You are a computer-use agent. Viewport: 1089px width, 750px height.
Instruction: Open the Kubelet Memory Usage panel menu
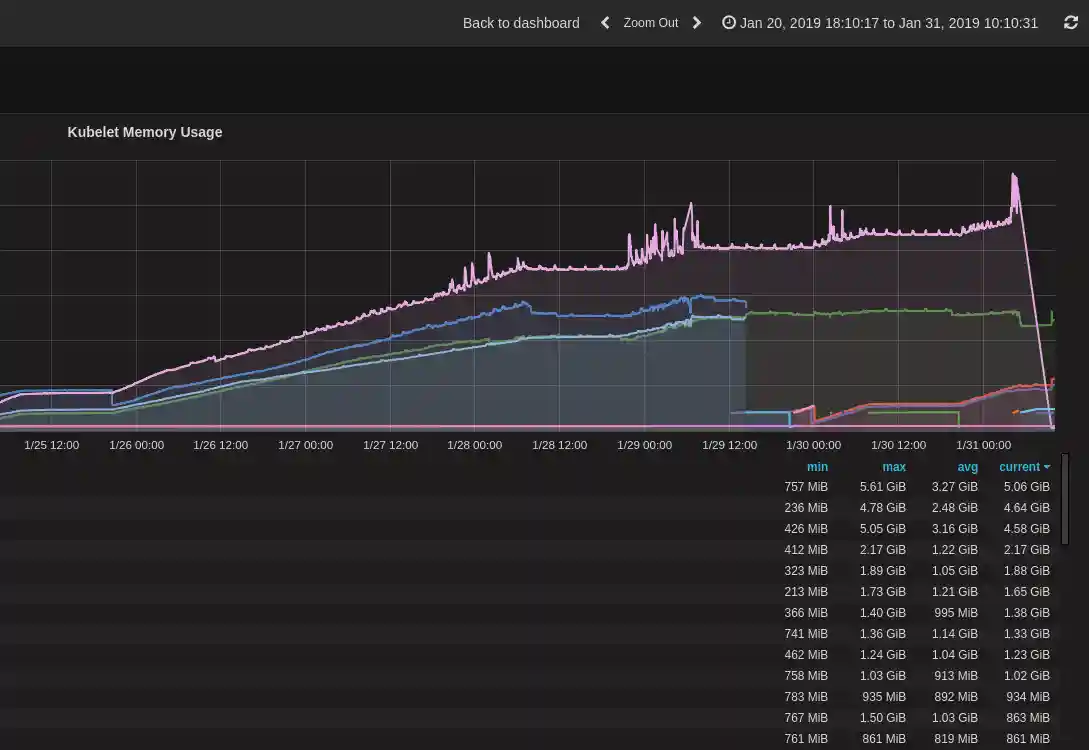point(145,132)
